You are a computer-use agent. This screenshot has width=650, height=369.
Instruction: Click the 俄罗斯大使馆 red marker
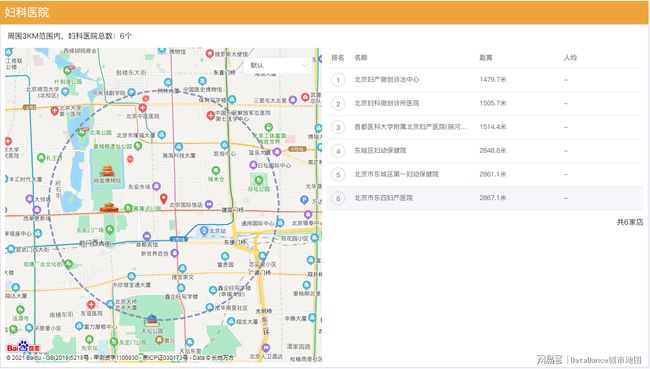[x=210, y=53]
